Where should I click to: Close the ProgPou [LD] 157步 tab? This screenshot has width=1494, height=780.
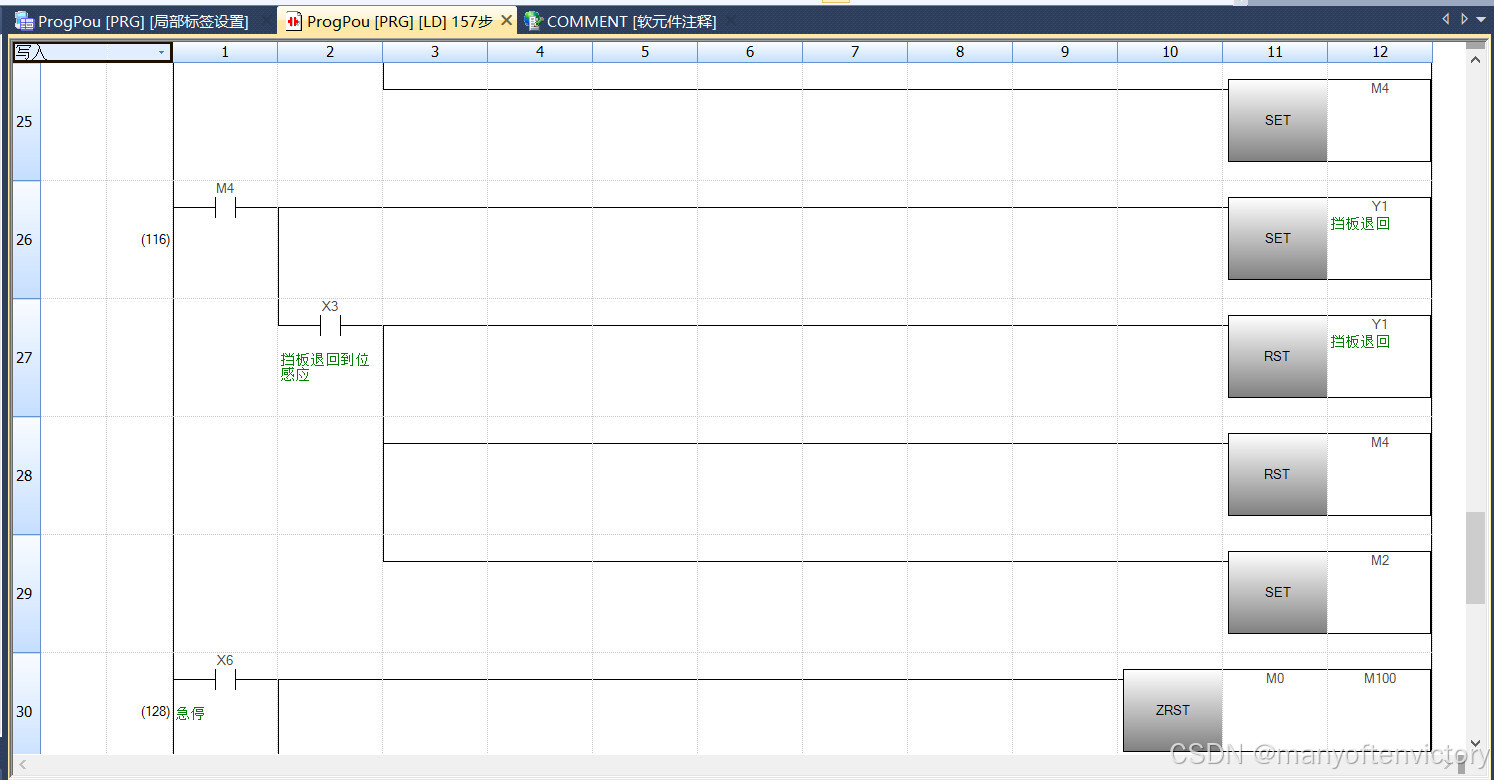[506, 21]
